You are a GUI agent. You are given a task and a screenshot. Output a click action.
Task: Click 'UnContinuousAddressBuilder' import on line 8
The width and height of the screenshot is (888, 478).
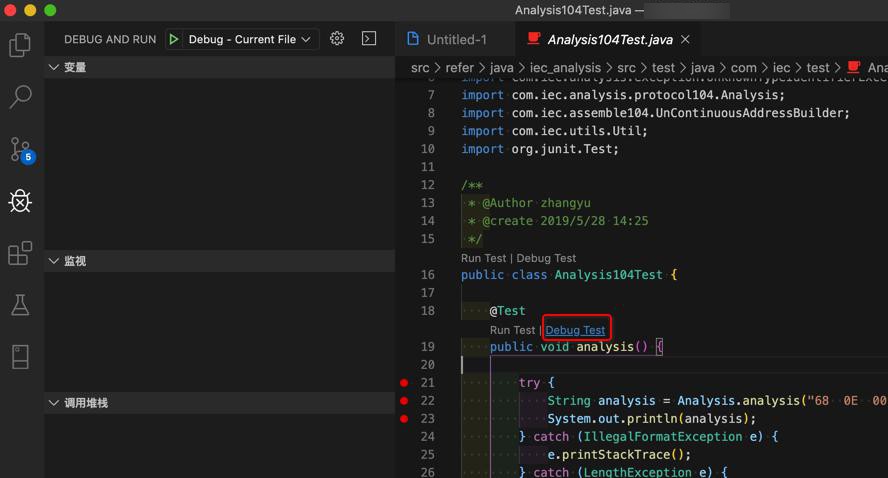click(x=752, y=113)
